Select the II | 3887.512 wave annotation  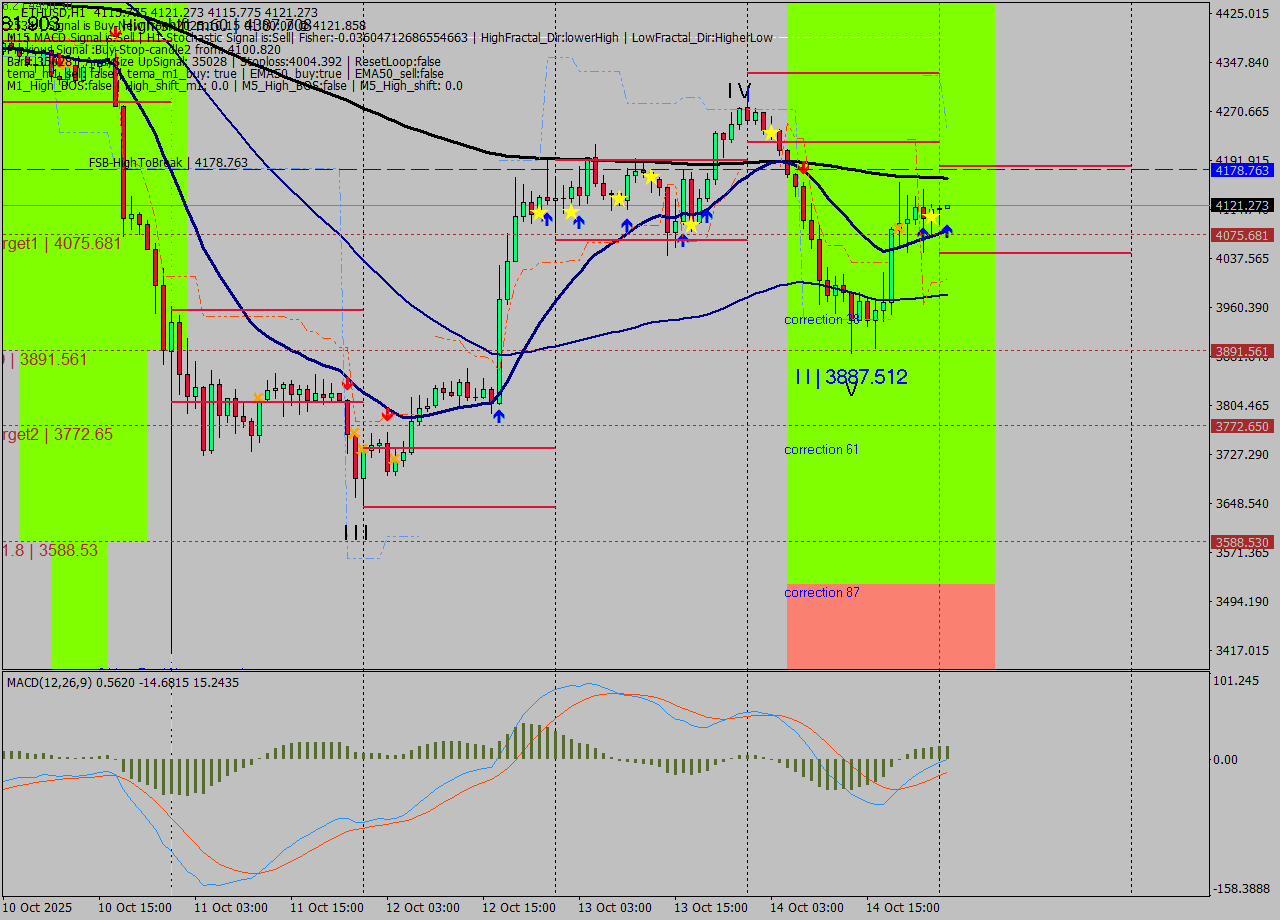pos(851,377)
